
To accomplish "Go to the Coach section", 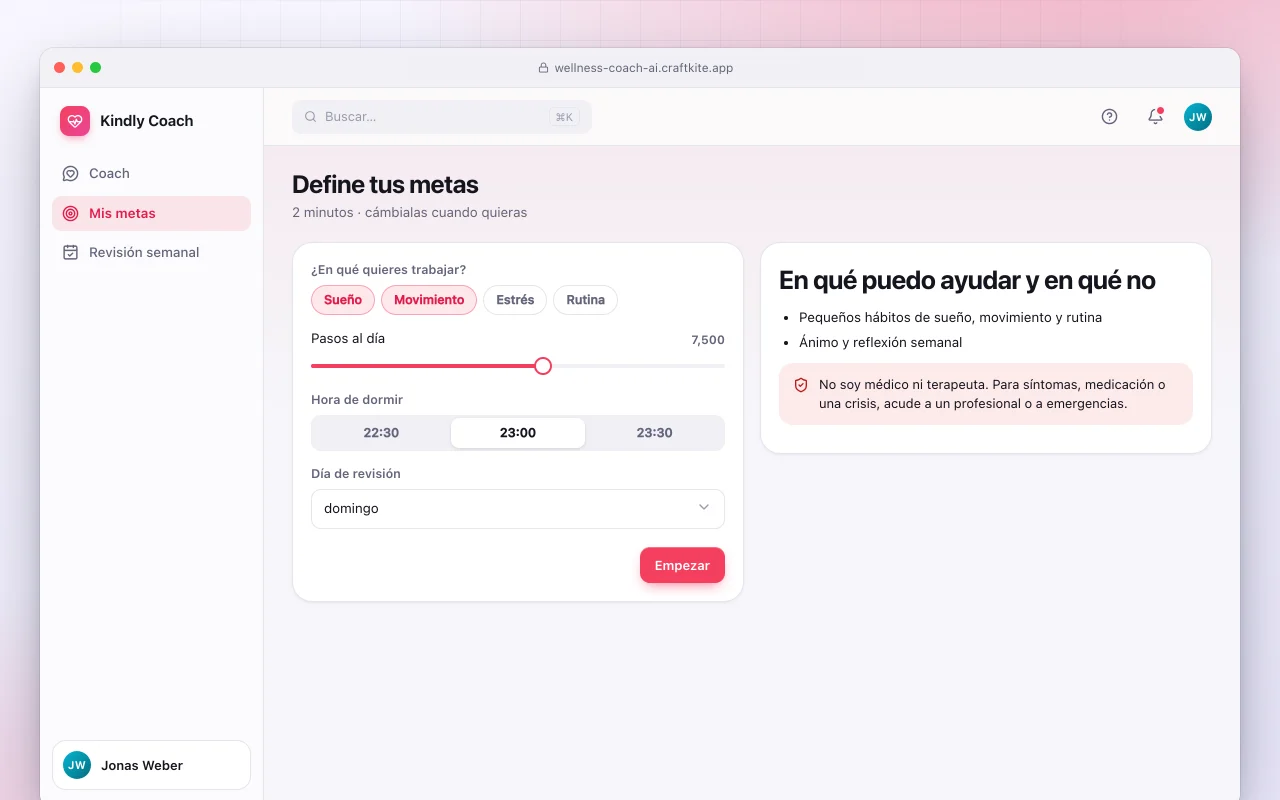I will (151, 173).
